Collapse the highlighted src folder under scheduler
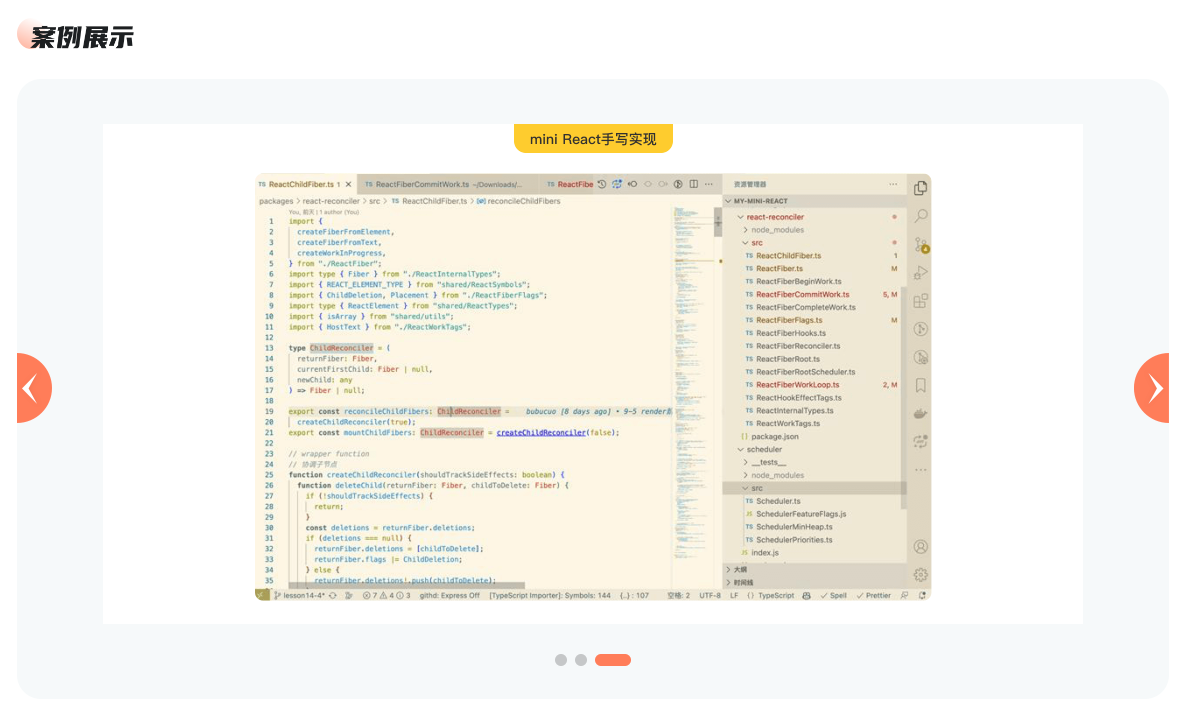Viewport: 1199px width, 722px height. click(x=814, y=488)
